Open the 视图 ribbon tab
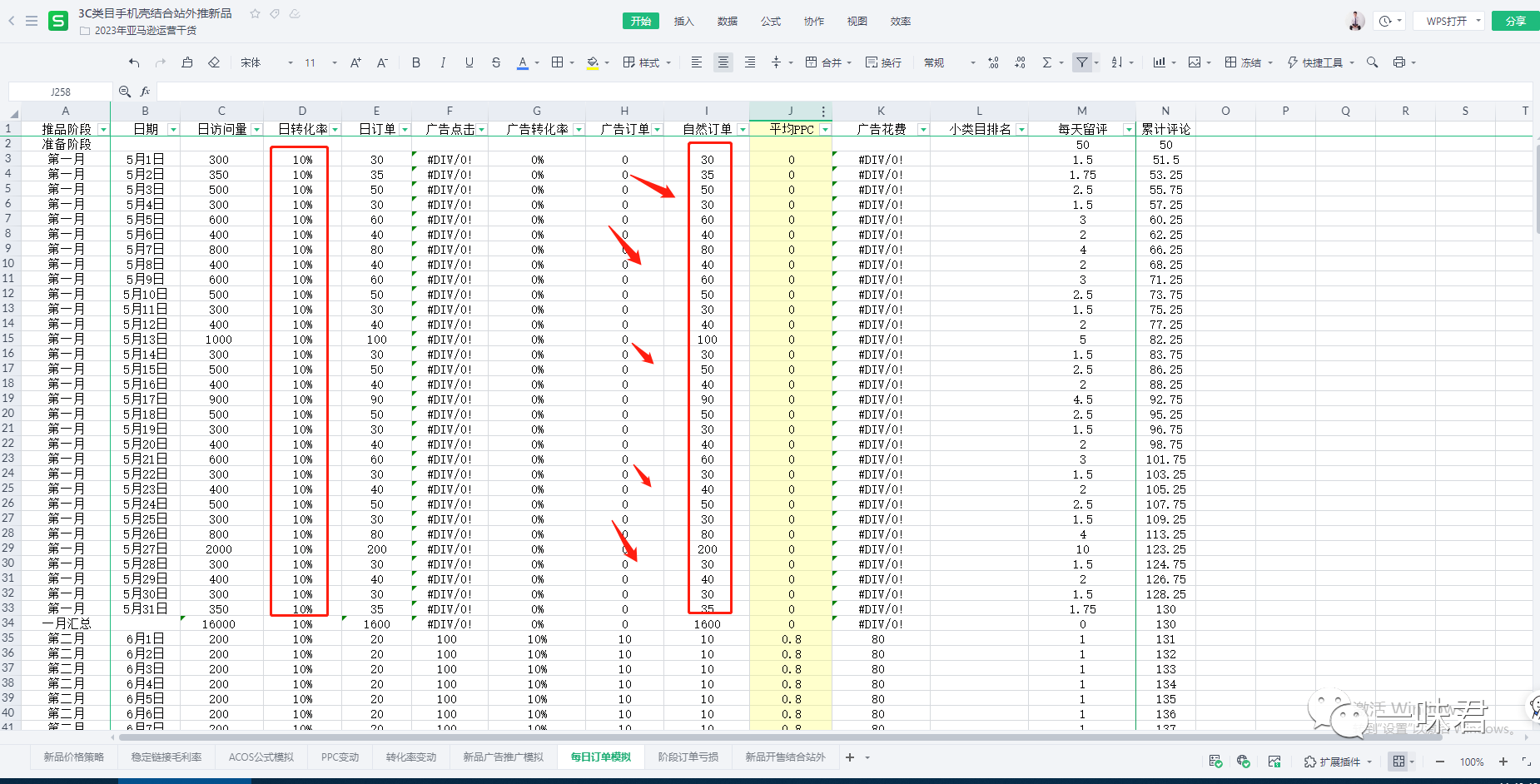Screen dimensions: 1540x784 (857, 21)
